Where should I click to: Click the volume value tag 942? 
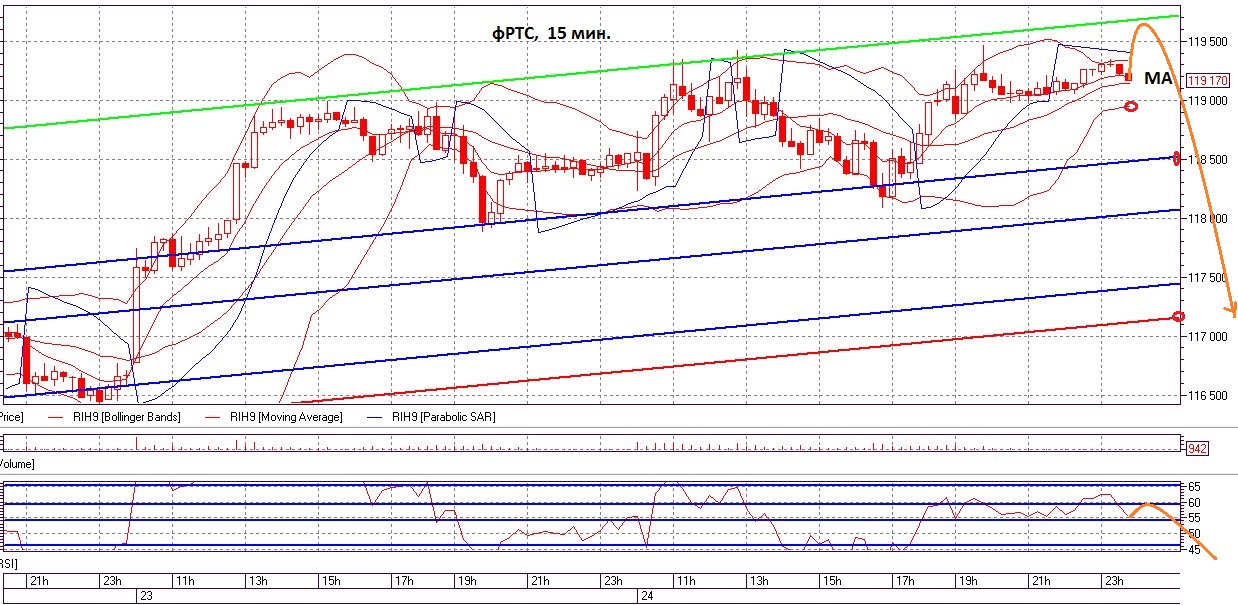(x=1196, y=449)
